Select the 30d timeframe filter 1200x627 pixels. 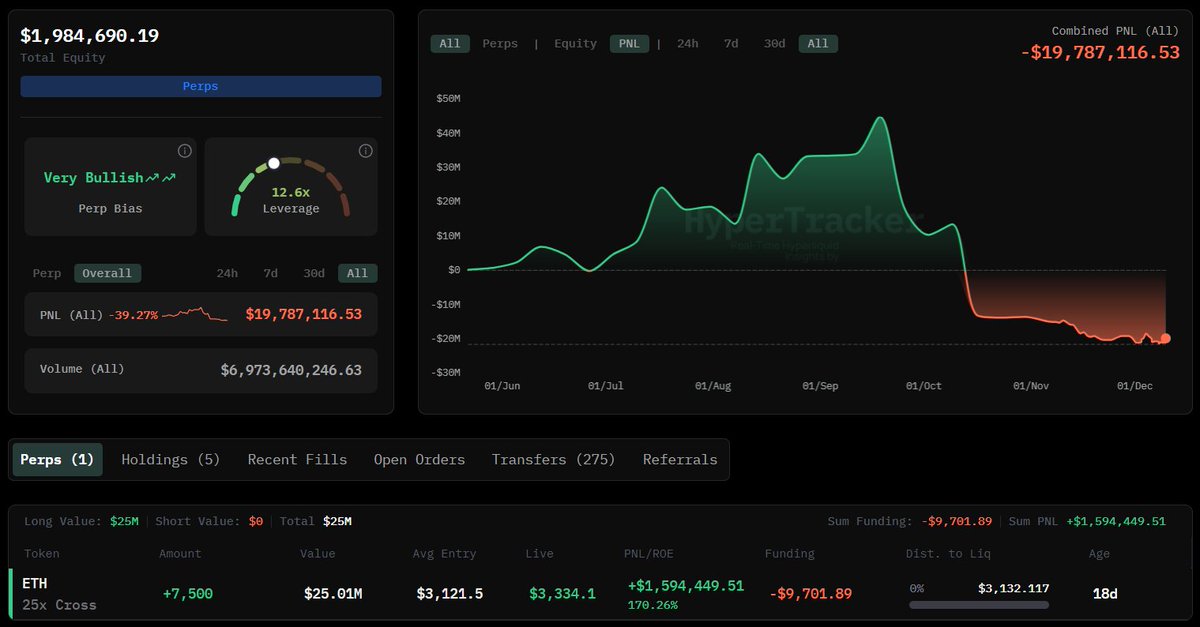[x=774, y=43]
